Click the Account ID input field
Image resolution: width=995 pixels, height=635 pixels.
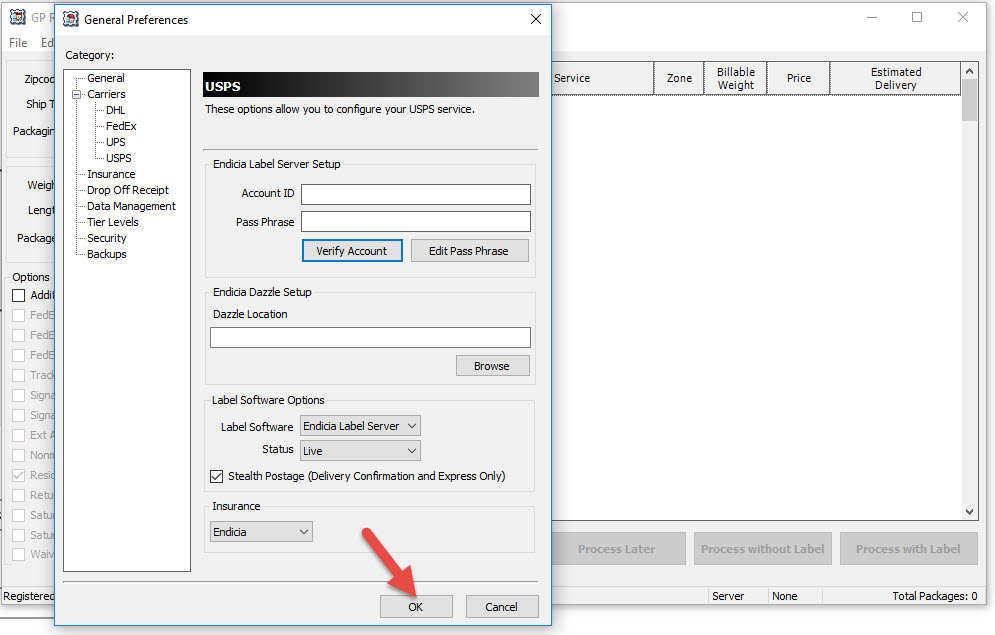(x=416, y=194)
